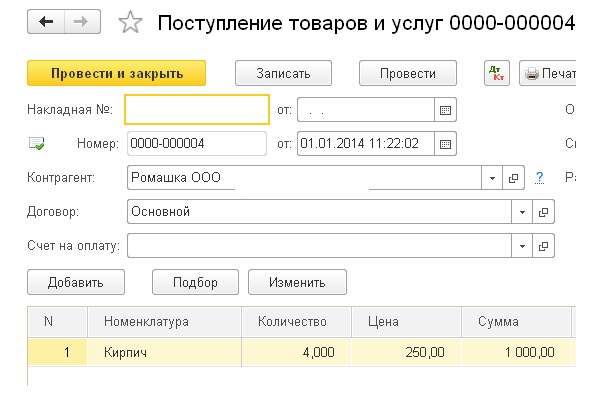Open calendar for Накладная date
Image resolution: width=593 pixels, height=400 pixels.
click(445, 110)
